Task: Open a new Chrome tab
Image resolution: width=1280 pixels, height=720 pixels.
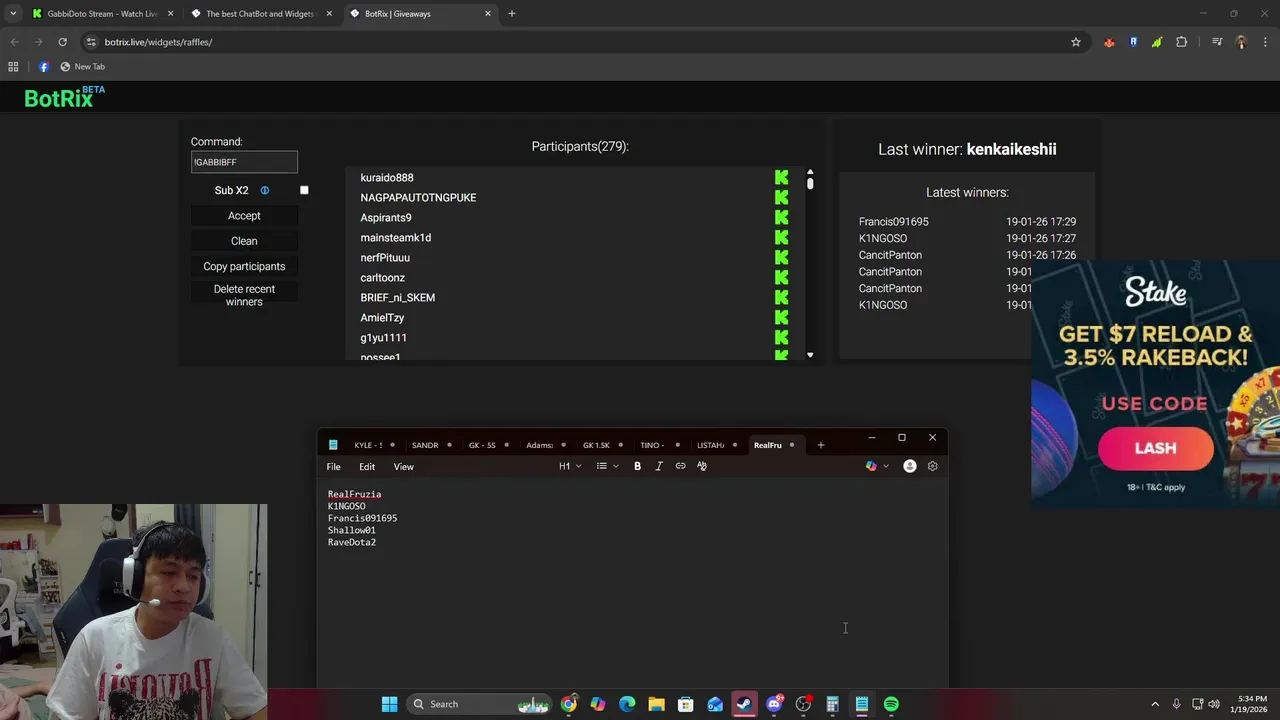Action: [x=512, y=14]
